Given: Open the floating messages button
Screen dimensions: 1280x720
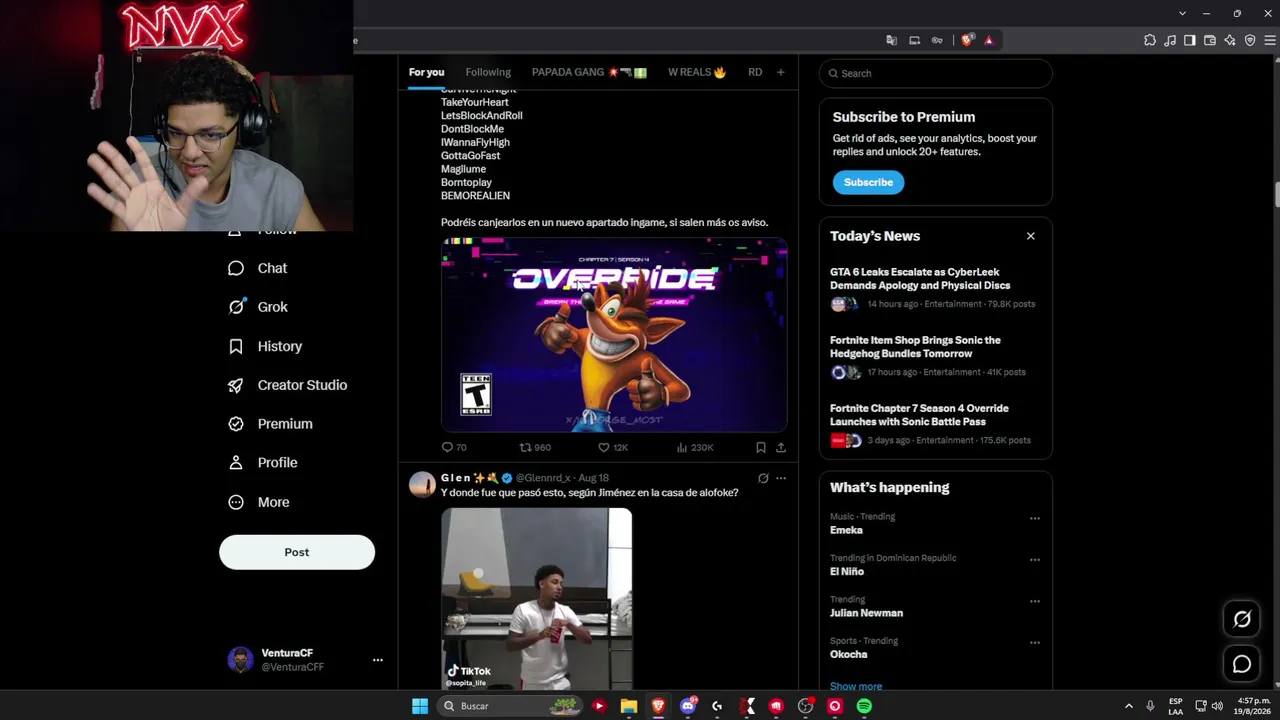Looking at the screenshot, I should (1242, 664).
